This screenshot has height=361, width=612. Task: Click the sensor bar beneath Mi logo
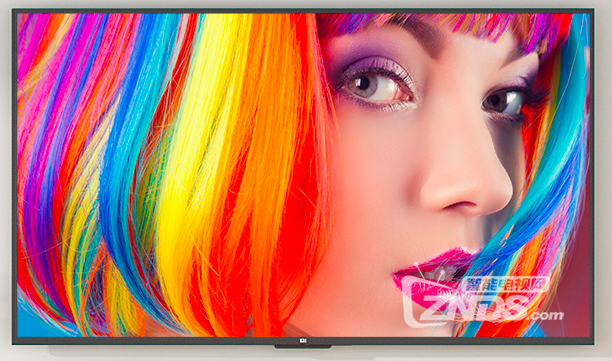click(x=303, y=347)
